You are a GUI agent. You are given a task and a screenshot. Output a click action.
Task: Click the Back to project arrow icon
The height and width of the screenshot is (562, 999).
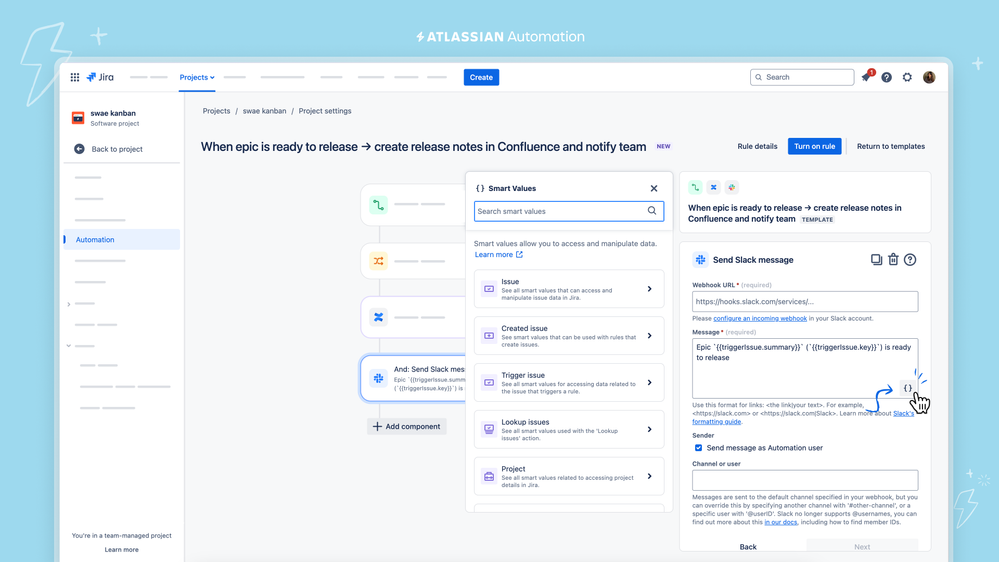pyautogui.click(x=79, y=148)
